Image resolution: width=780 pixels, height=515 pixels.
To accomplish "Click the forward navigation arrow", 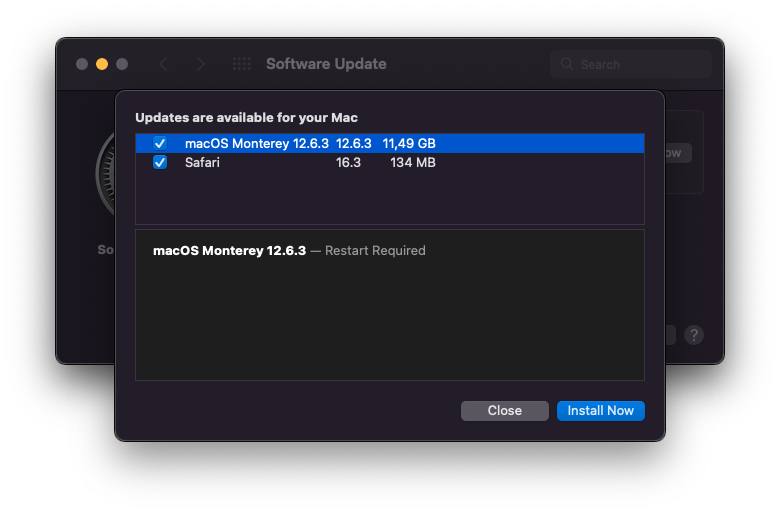I will (x=201, y=64).
